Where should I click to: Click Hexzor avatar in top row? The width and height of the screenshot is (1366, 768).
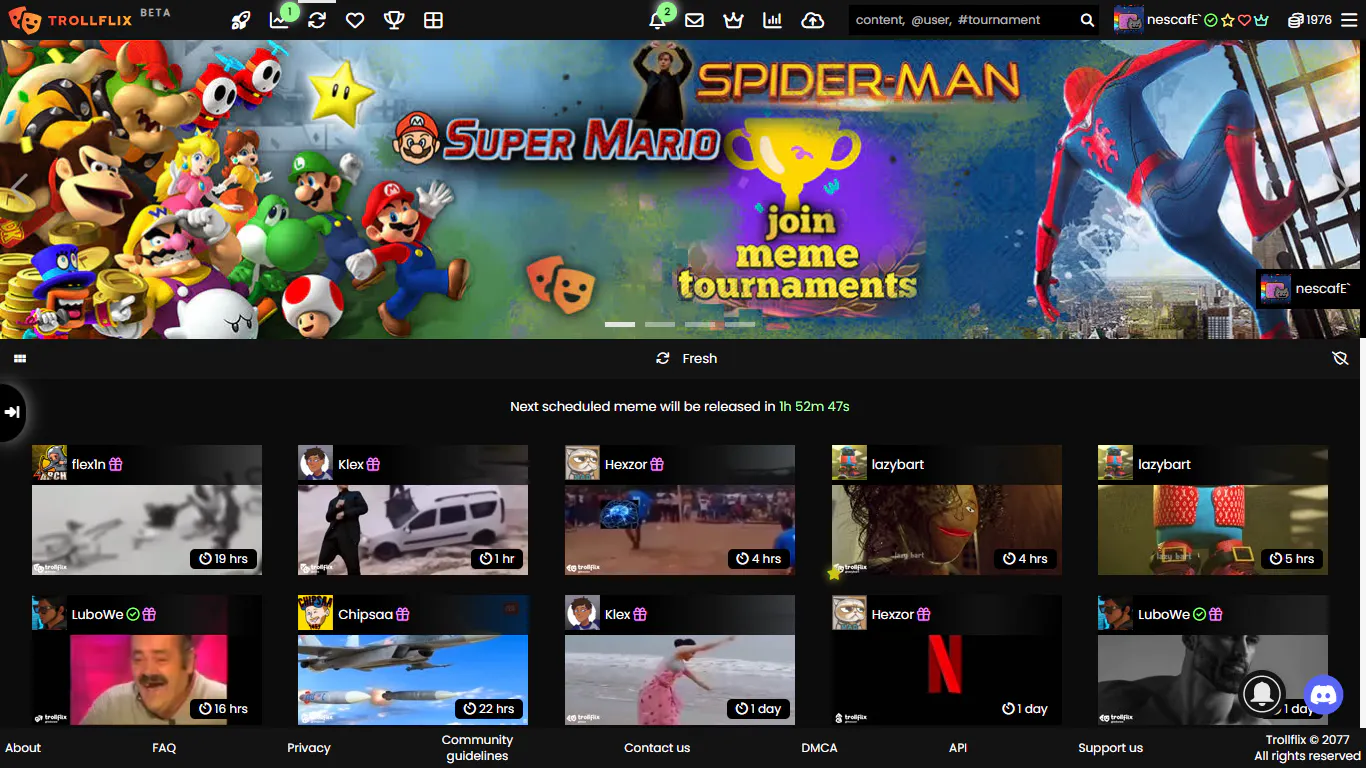pyautogui.click(x=582, y=463)
